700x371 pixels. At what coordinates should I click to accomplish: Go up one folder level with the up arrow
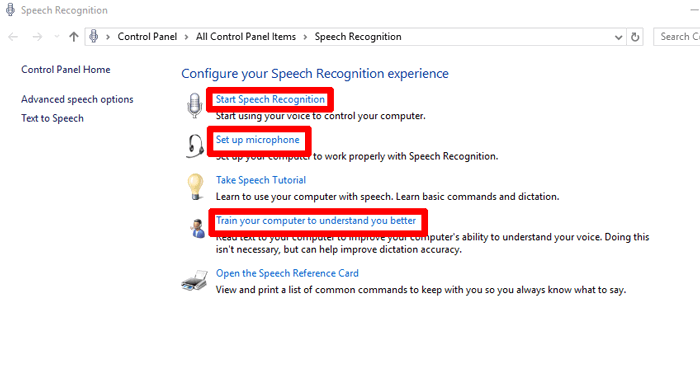(74, 37)
